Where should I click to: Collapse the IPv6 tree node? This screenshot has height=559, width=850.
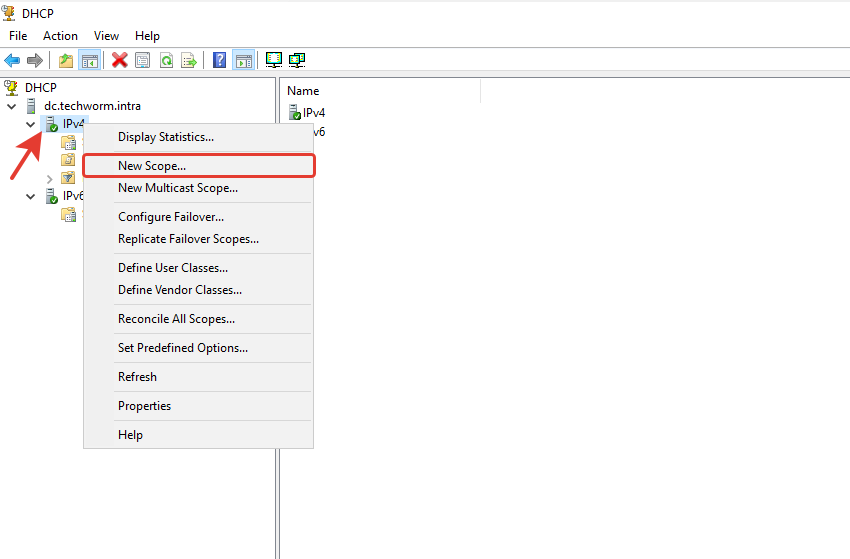tap(31, 196)
